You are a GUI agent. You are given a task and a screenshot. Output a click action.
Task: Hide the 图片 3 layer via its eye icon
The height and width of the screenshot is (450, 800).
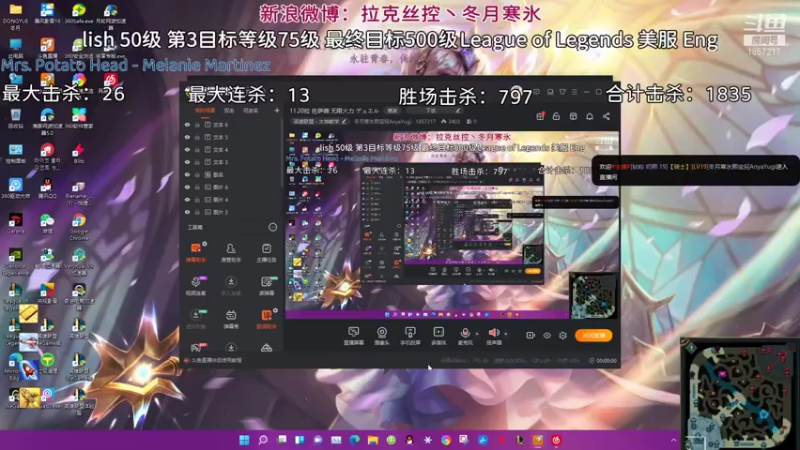[x=187, y=212]
